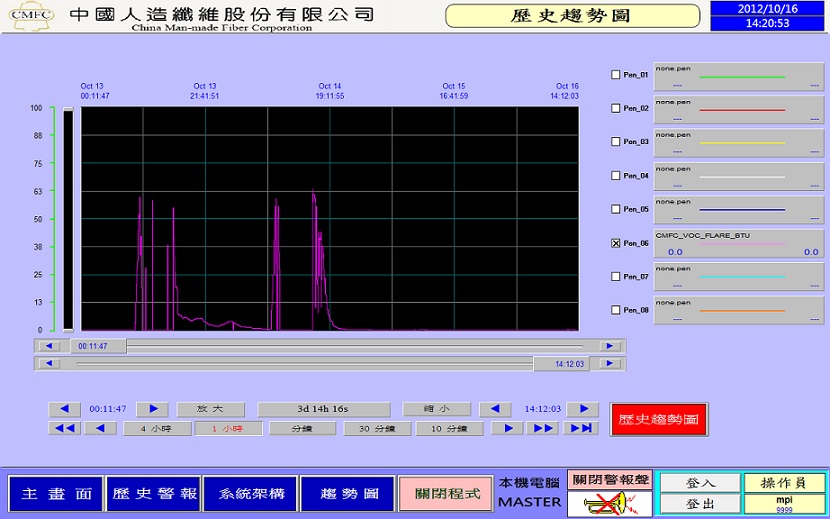This screenshot has width=830, height=519.
Task: Enable the Pen_01 checkbox
Action: pyautogui.click(x=616, y=75)
